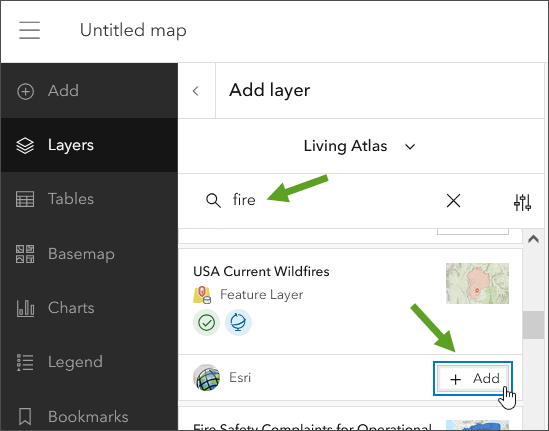Click the Feature Layer label text
This screenshot has height=431, width=549.
(261, 295)
